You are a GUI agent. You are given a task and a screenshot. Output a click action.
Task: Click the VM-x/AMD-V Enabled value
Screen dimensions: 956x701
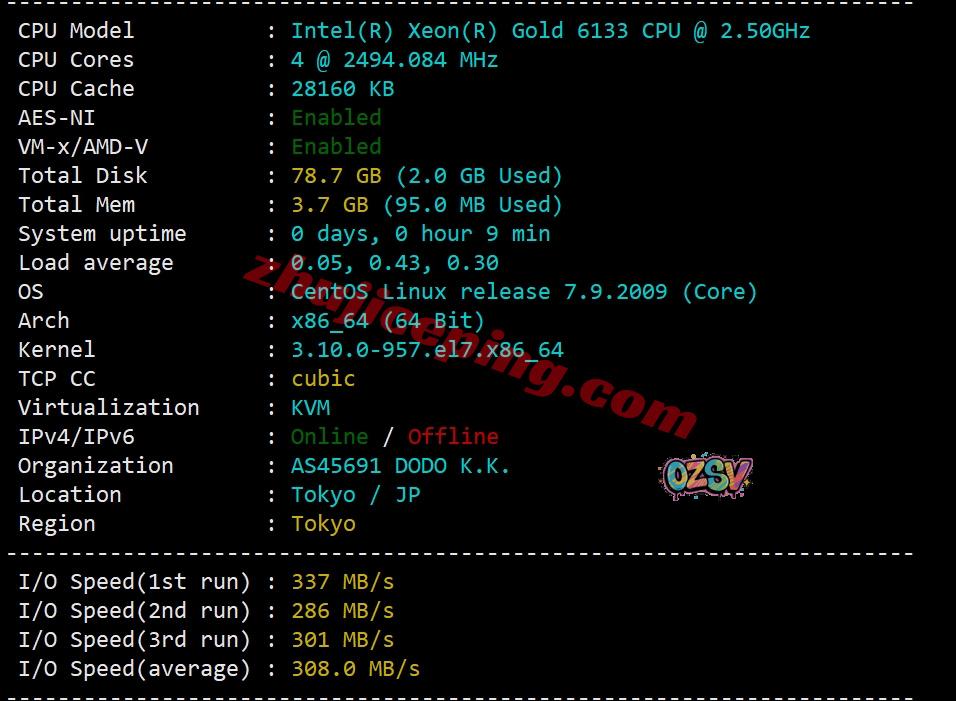tap(336, 147)
